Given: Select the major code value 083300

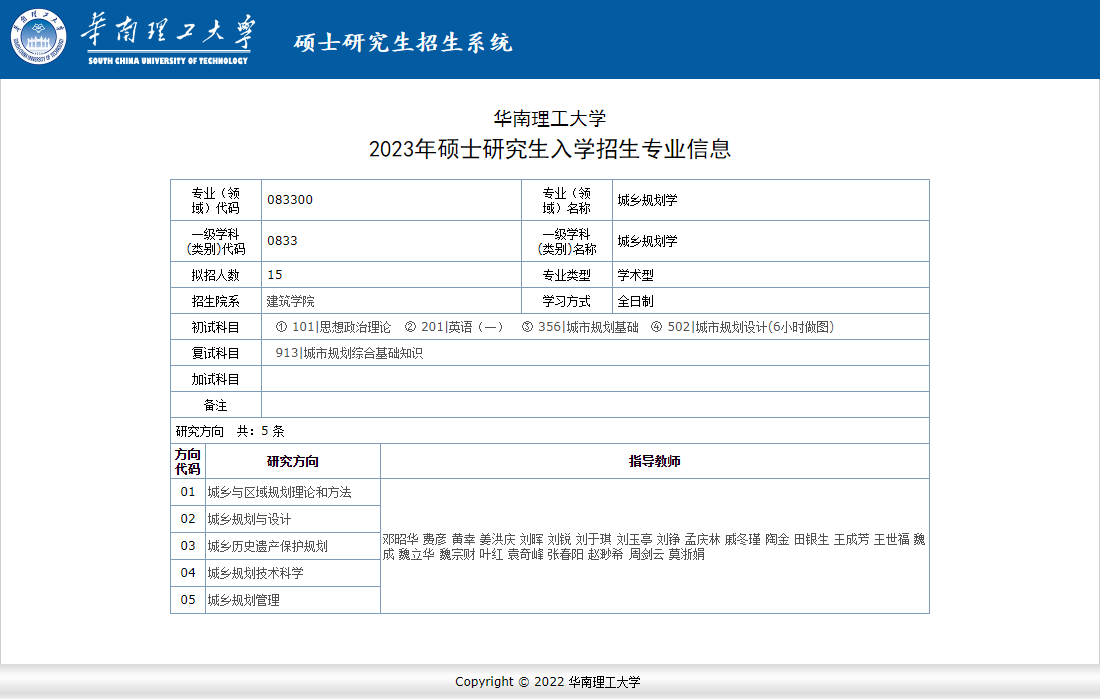Looking at the screenshot, I should click(290, 200).
